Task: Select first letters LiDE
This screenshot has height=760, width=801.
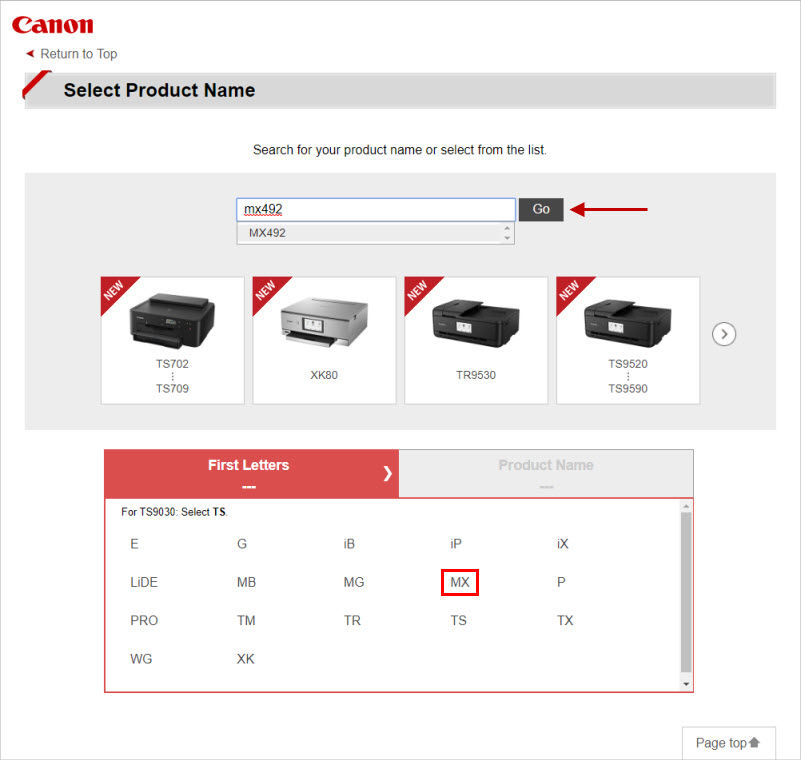Action: (x=144, y=582)
